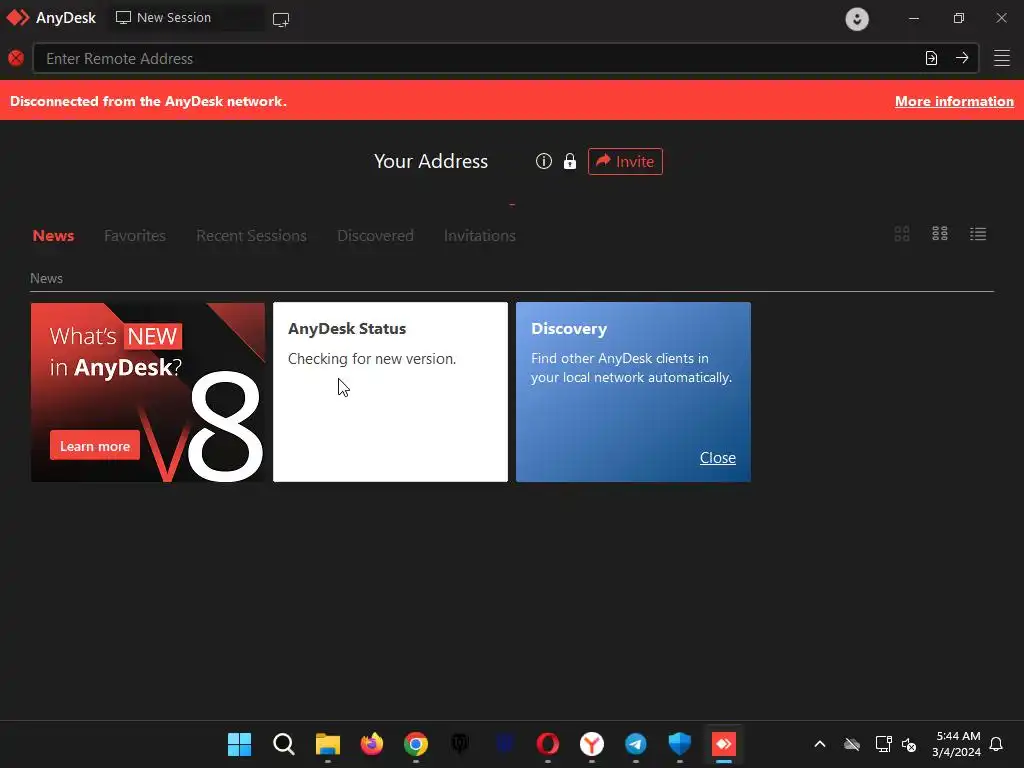Switch to the Discovered tab

click(x=375, y=236)
